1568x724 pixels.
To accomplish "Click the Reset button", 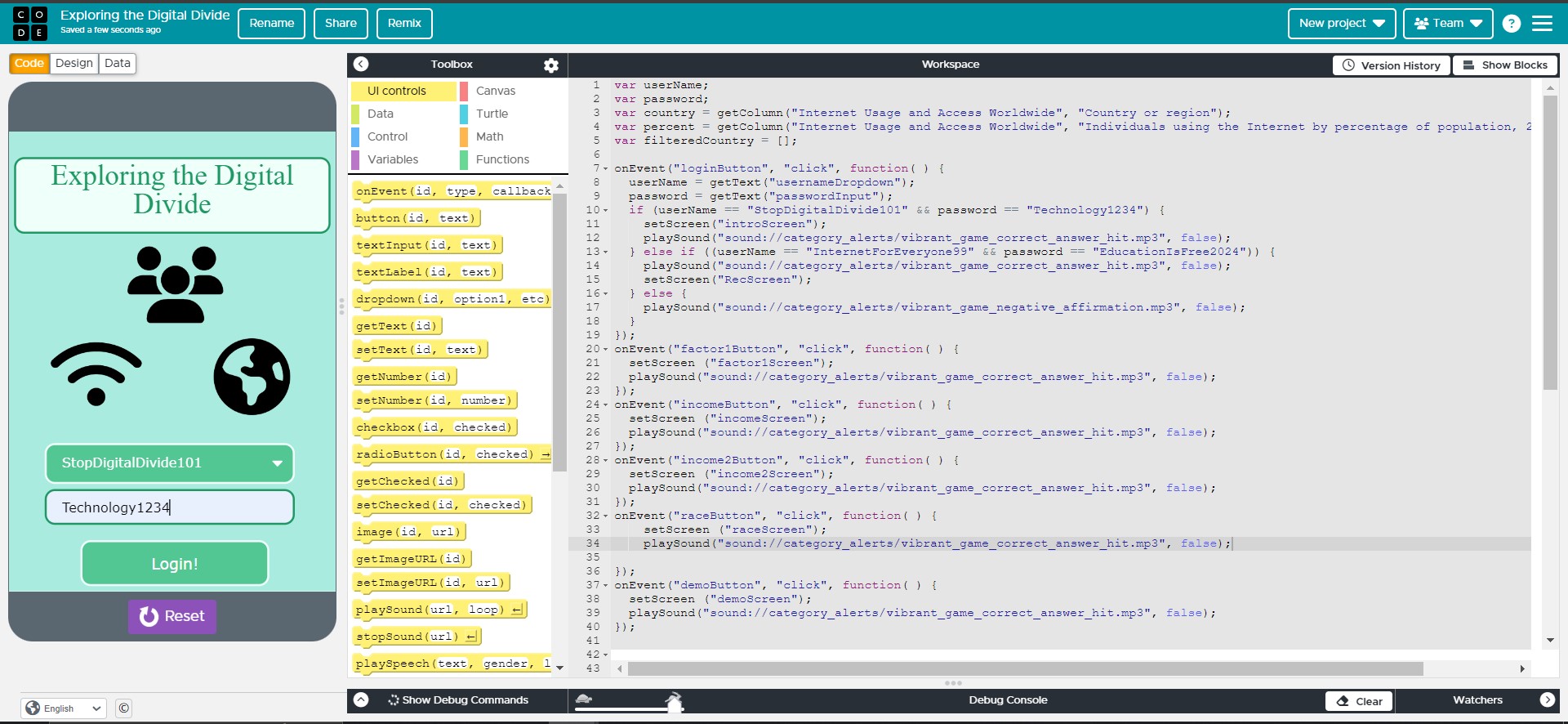I will pos(172,616).
